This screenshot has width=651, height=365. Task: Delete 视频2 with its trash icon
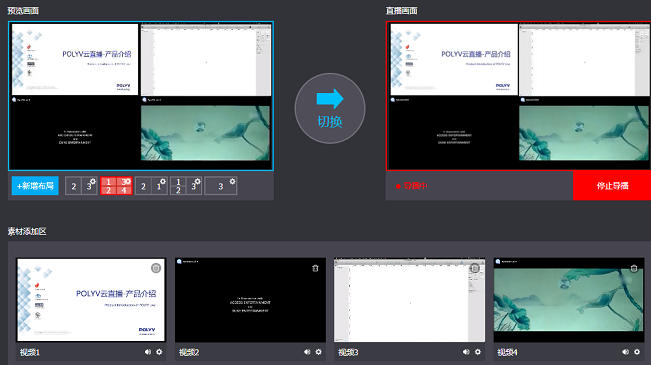[315, 268]
